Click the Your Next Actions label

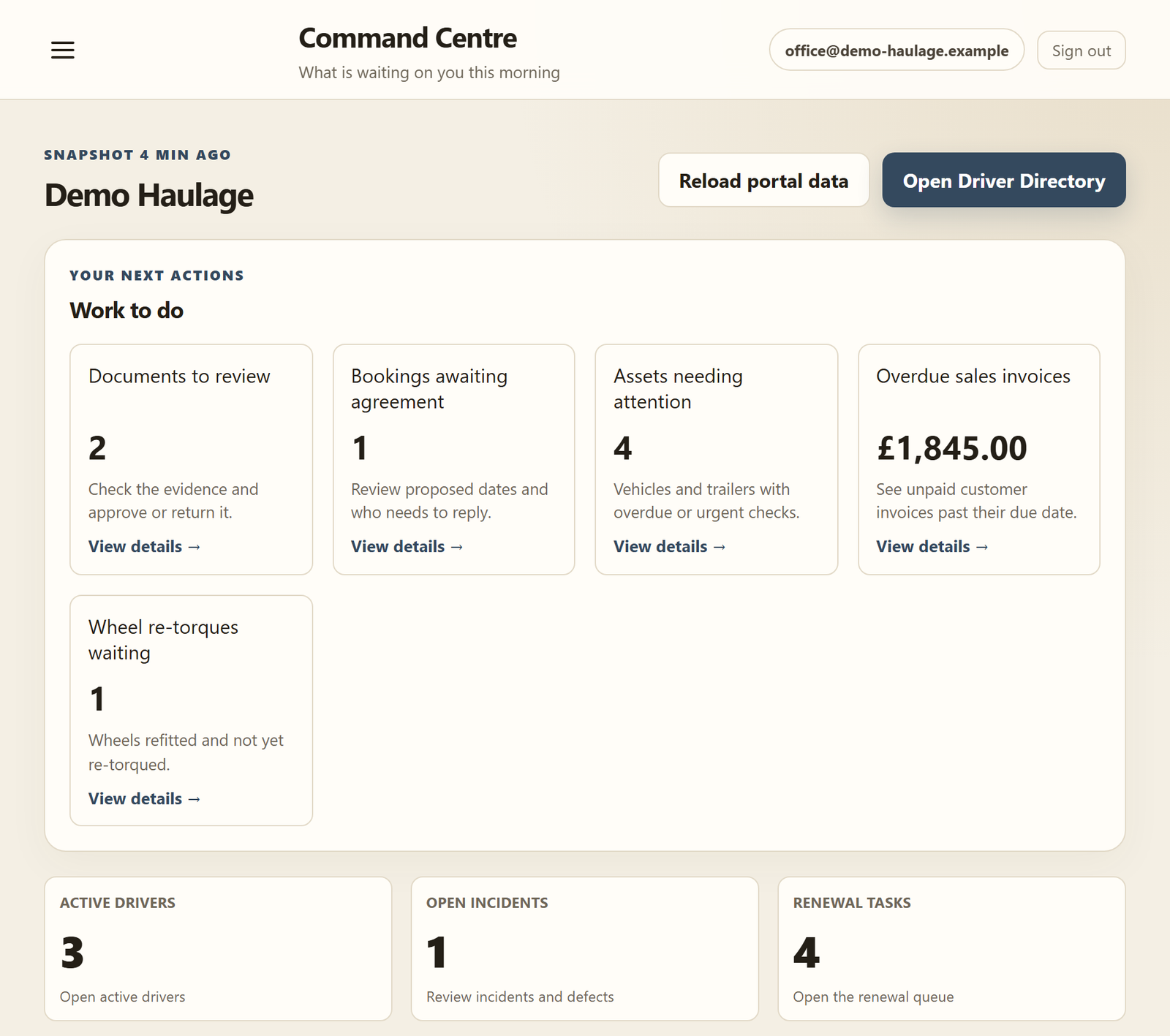(156, 276)
